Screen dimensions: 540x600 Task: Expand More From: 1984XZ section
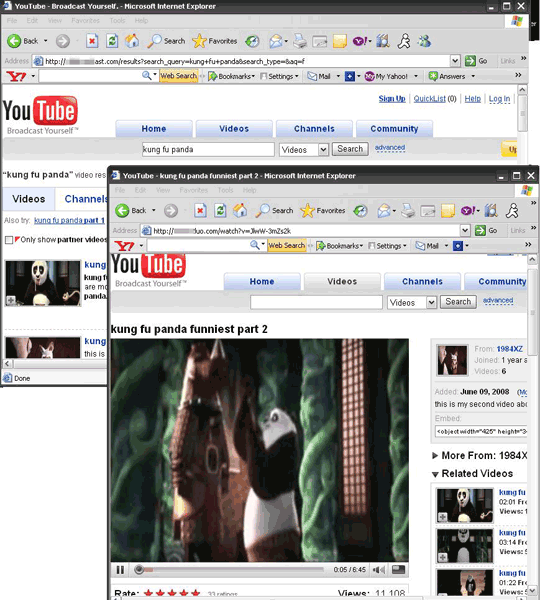pyautogui.click(x=435, y=455)
